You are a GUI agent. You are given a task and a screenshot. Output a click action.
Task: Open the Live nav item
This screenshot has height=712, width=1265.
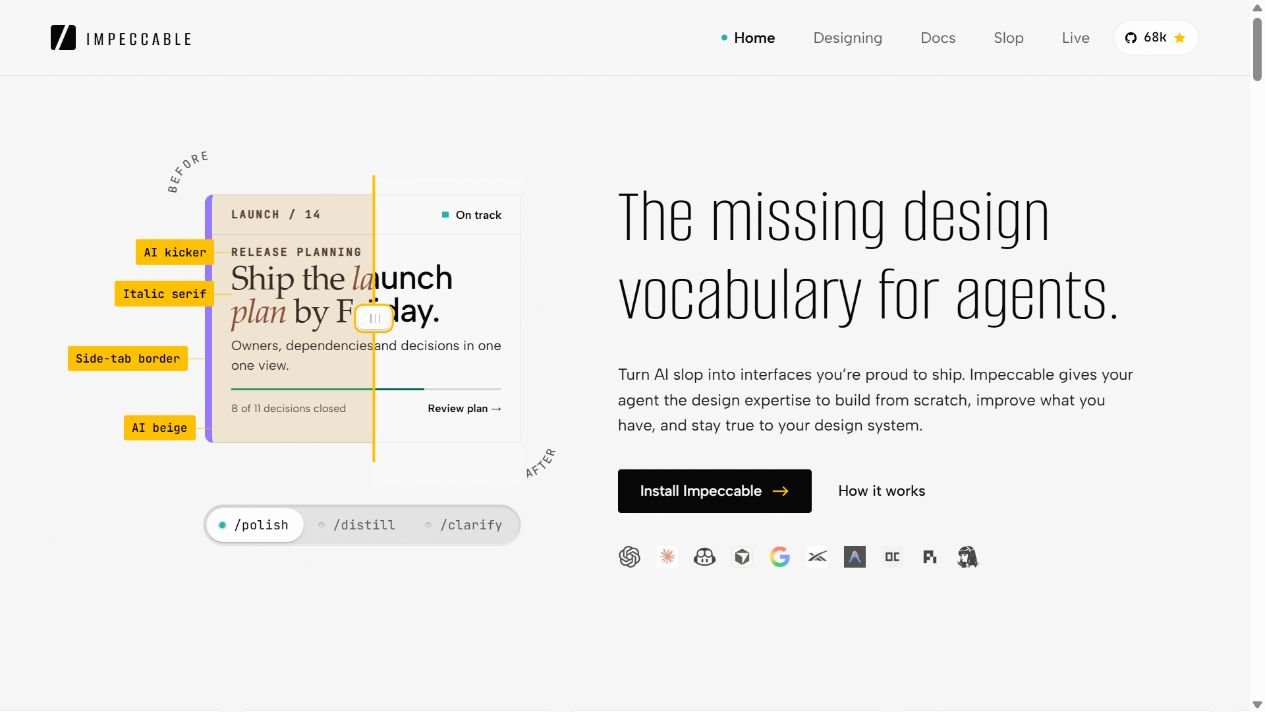point(1076,38)
